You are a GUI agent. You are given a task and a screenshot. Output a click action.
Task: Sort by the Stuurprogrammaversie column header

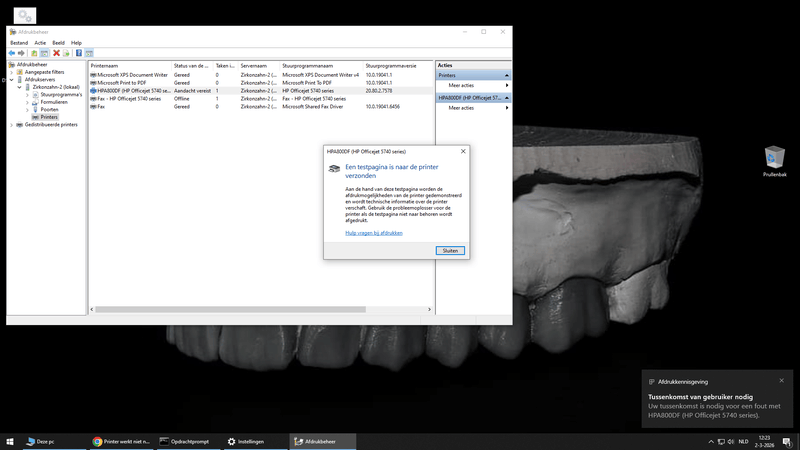(x=398, y=66)
